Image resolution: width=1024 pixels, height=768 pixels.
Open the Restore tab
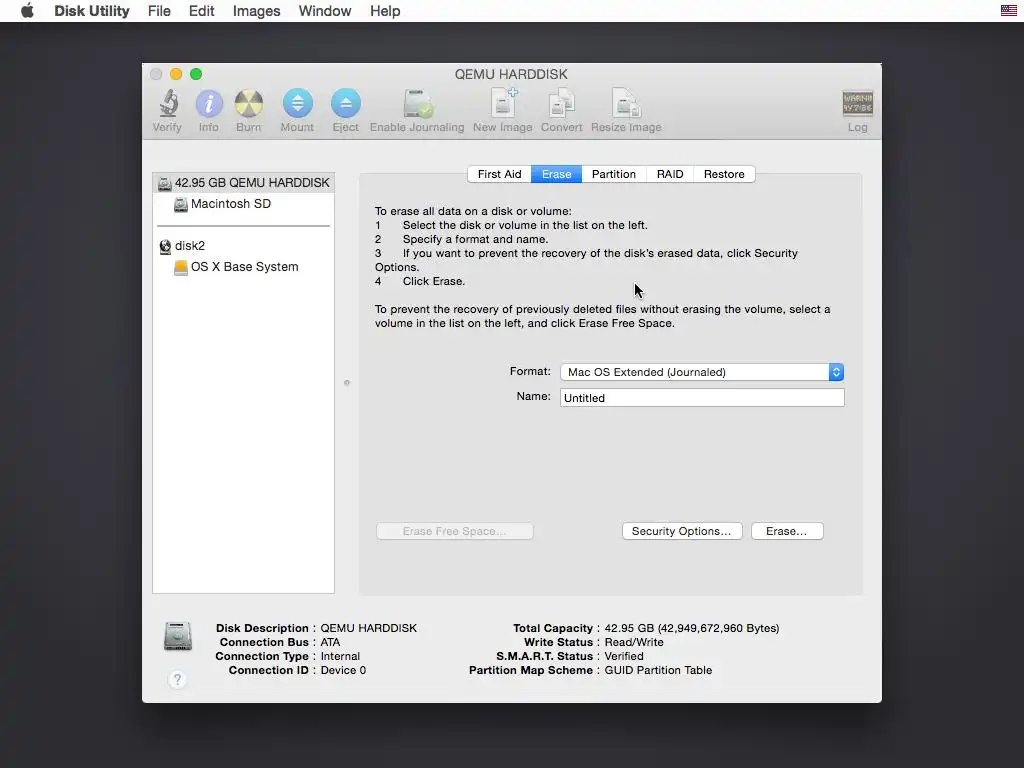click(724, 174)
